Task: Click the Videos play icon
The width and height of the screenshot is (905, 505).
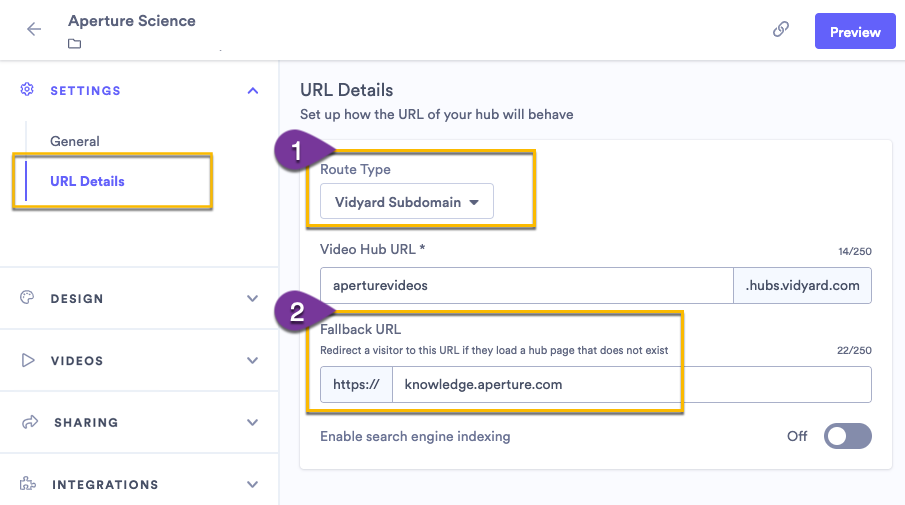Action: click(x=27, y=360)
